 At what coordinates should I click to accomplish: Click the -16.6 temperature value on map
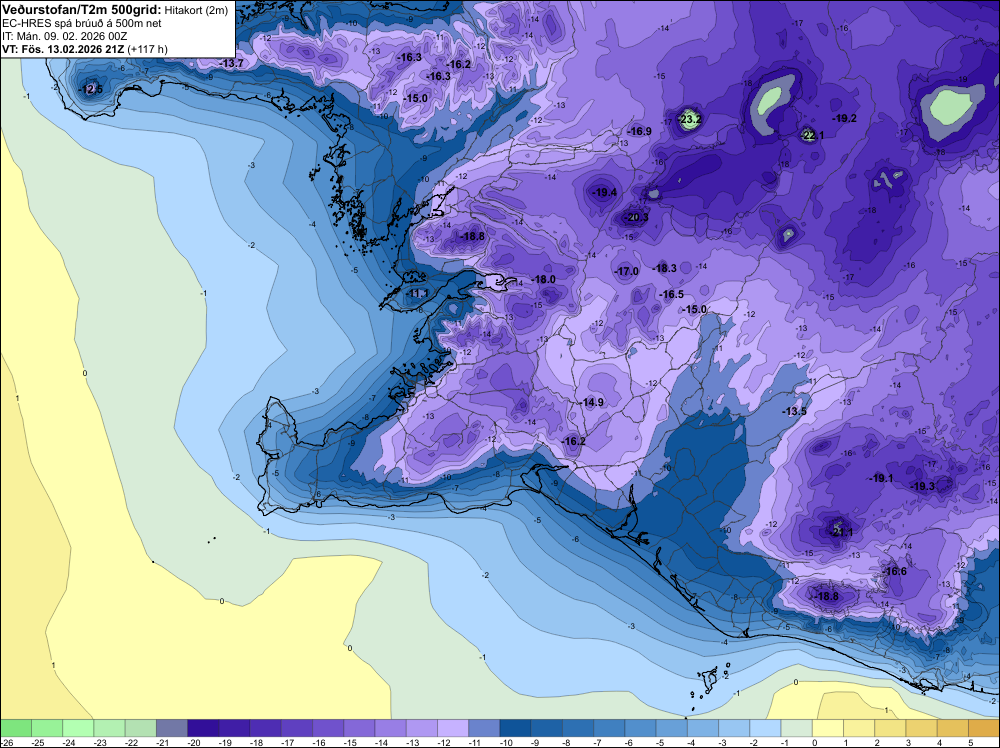pyautogui.click(x=895, y=571)
